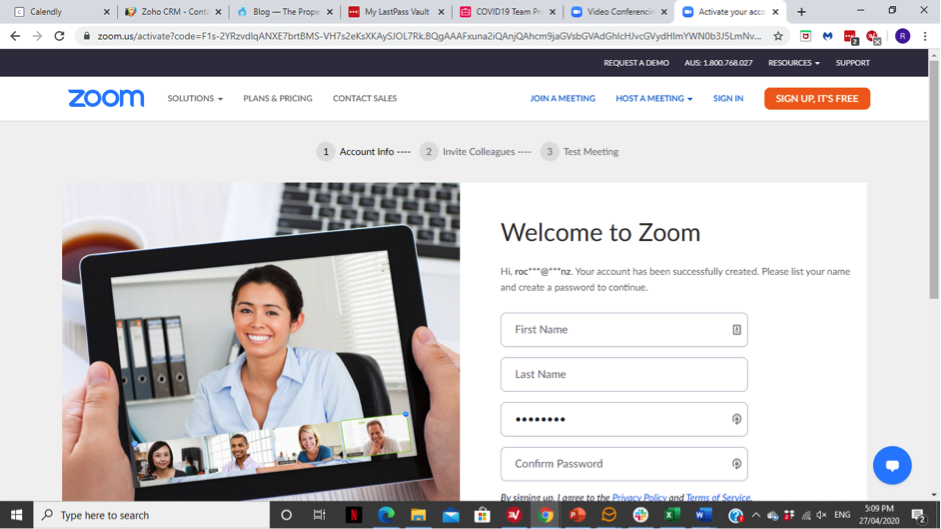Image resolution: width=941 pixels, height=529 pixels.
Task: Open File Explorer from the taskbar
Action: pyautogui.click(x=418, y=515)
